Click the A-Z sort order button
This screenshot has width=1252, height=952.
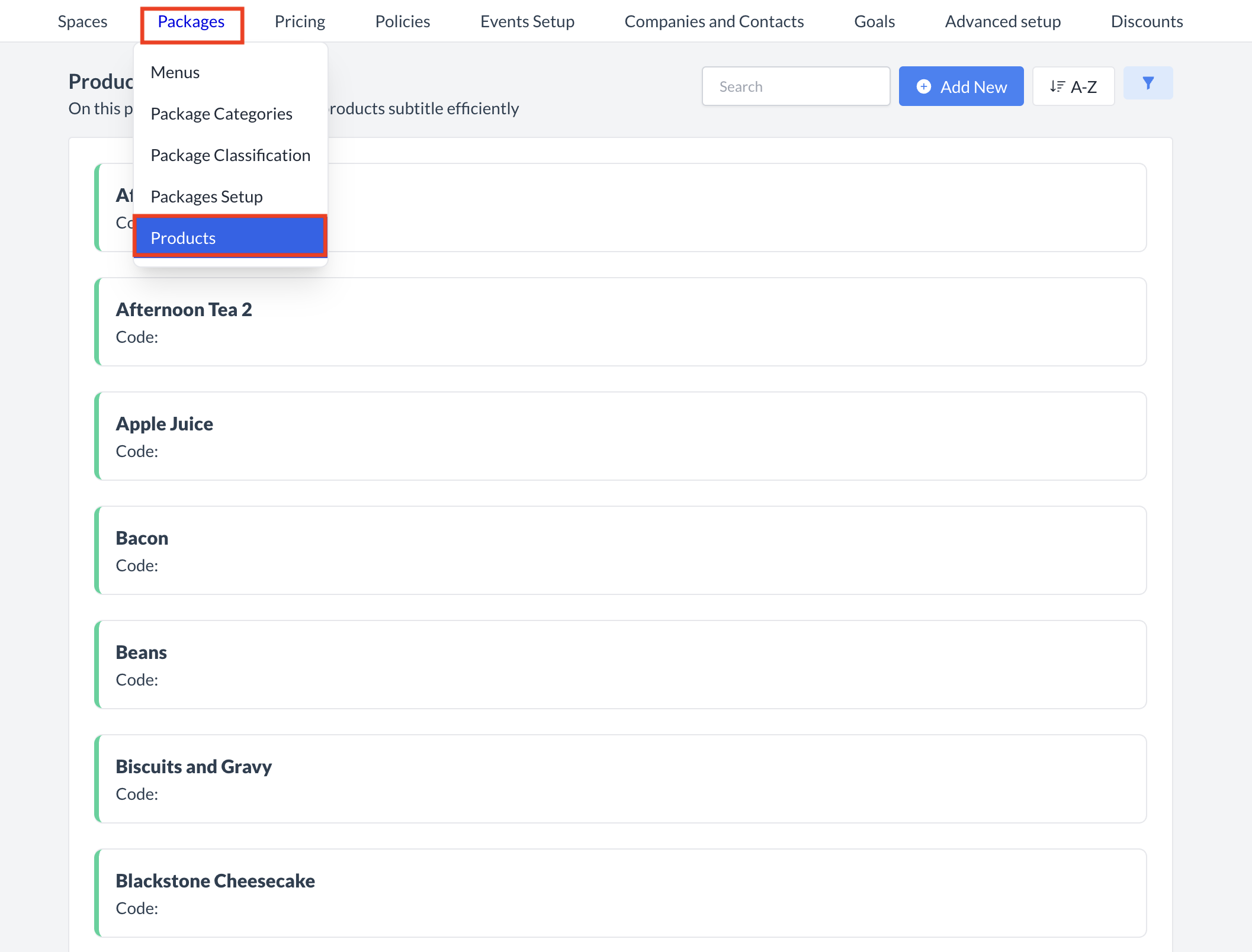(x=1073, y=86)
